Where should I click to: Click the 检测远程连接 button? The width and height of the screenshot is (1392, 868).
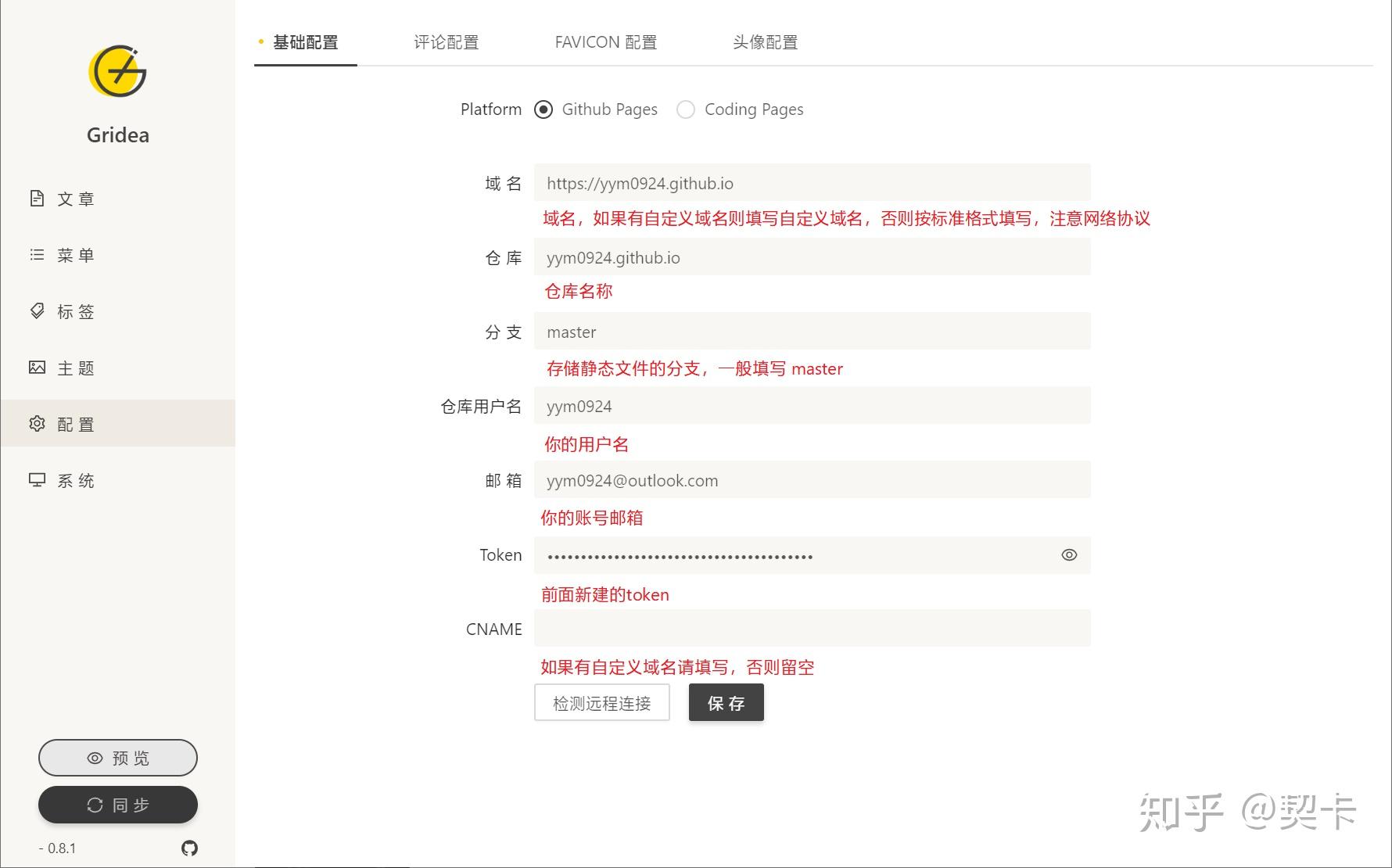point(601,702)
